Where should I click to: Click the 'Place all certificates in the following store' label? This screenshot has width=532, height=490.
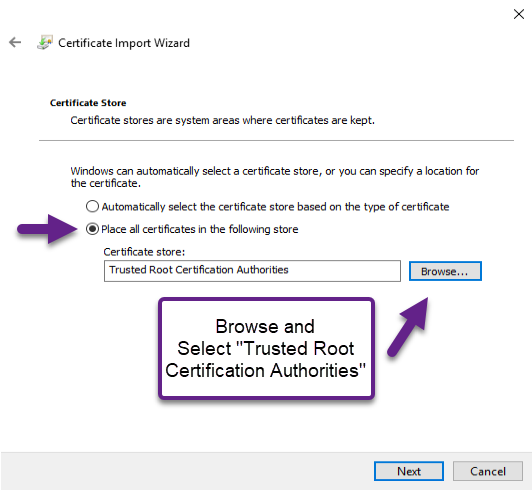coord(200,229)
